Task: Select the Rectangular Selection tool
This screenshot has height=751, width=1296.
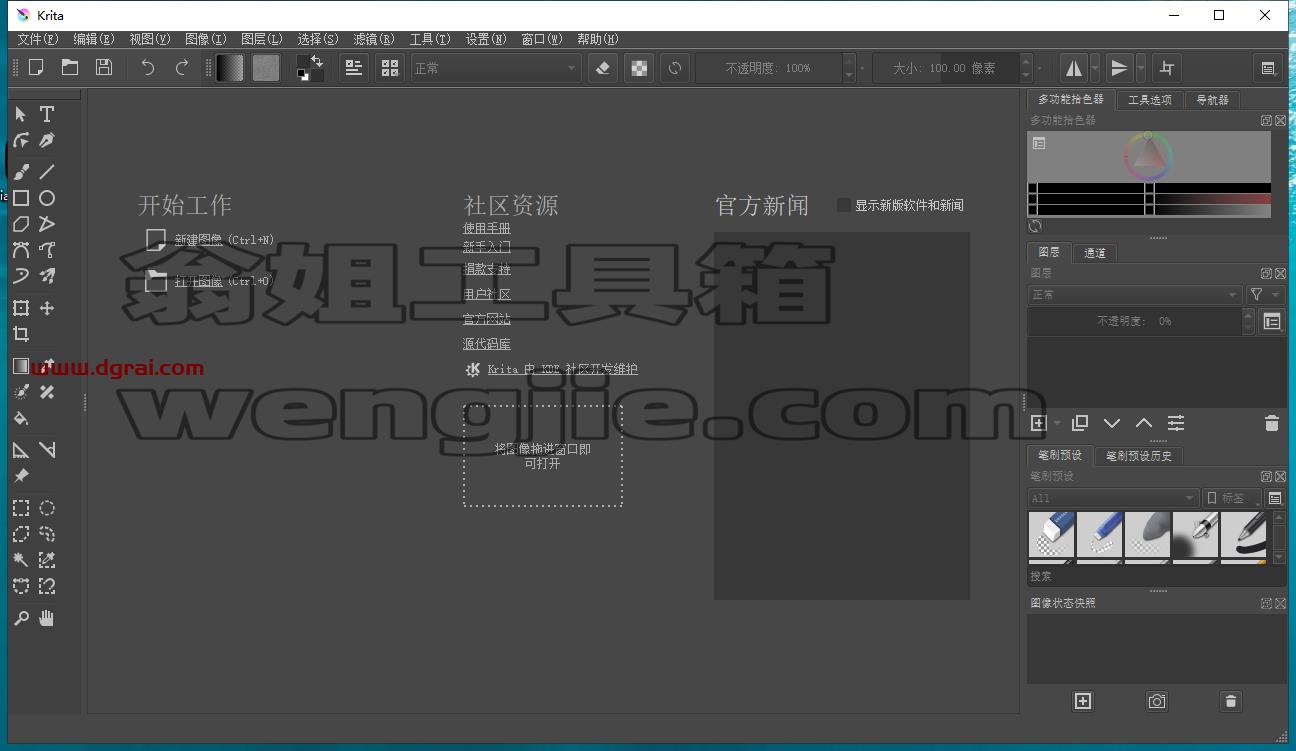Action: pos(21,508)
